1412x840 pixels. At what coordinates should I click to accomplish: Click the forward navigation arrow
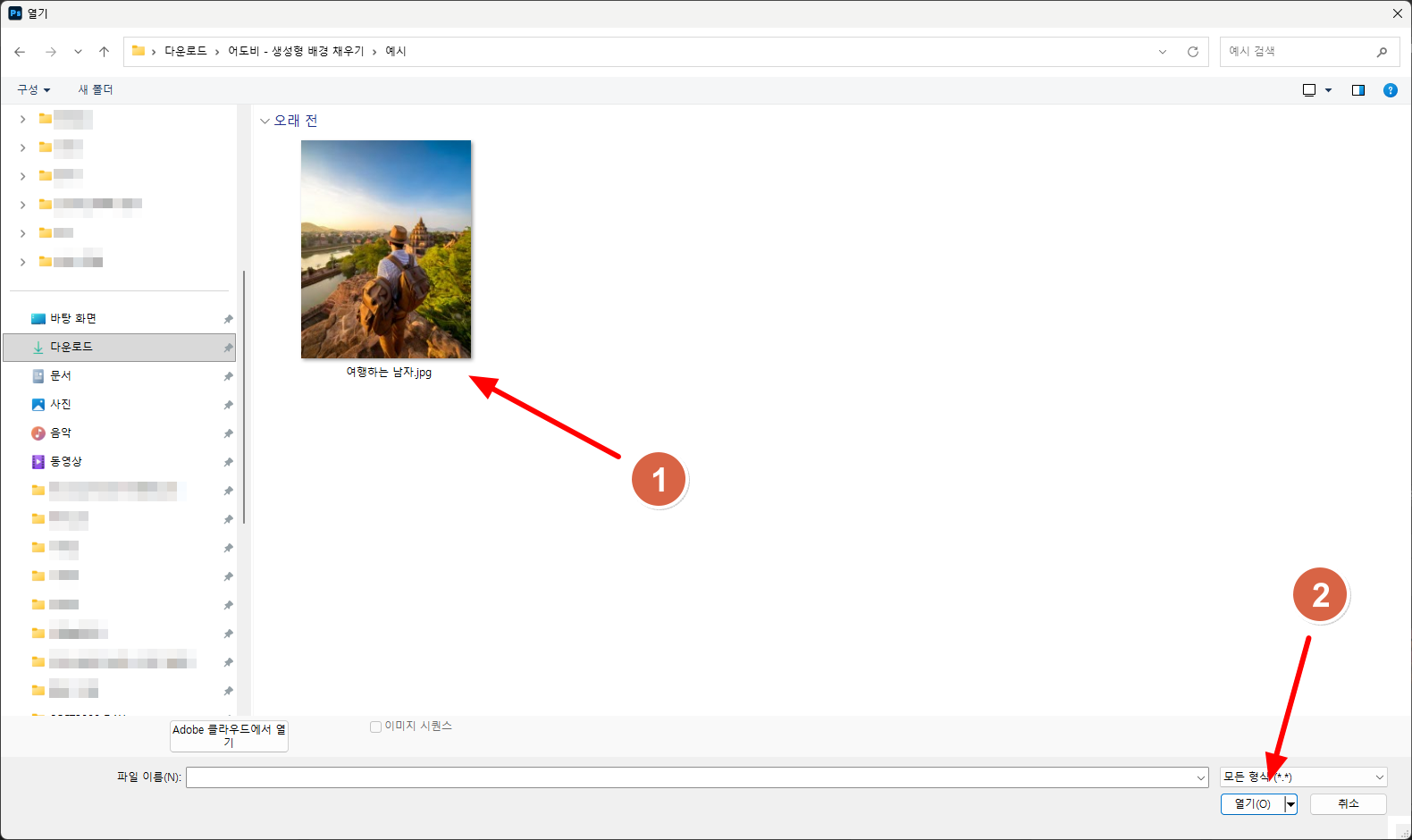pyautogui.click(x=51, y=52)
